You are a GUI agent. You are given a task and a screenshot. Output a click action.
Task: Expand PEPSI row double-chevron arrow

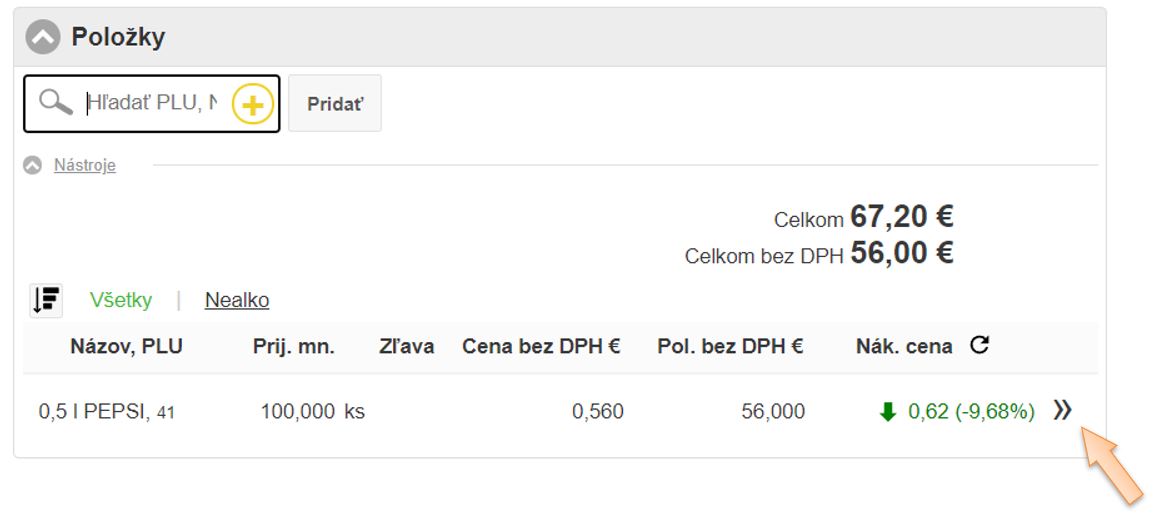[x=1062, y=410]
